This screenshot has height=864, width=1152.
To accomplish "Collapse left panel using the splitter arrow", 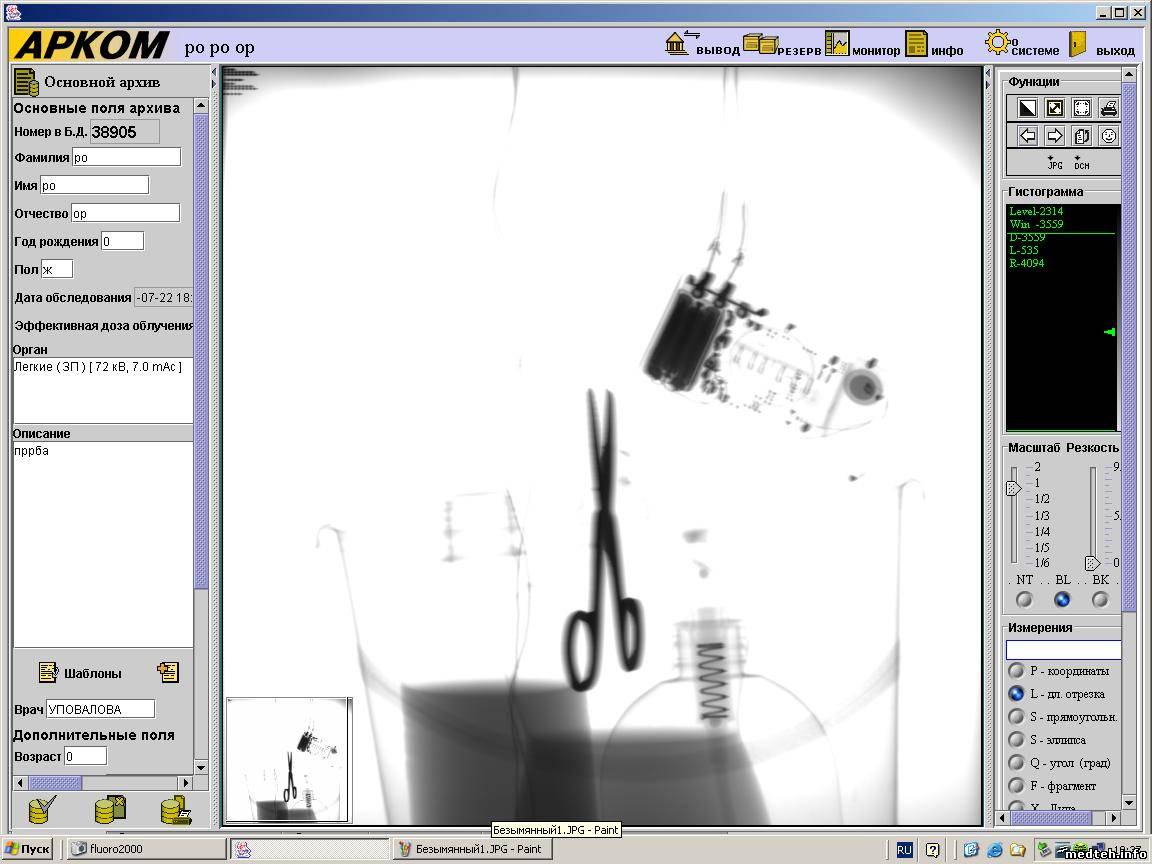I will click(214, 74).
